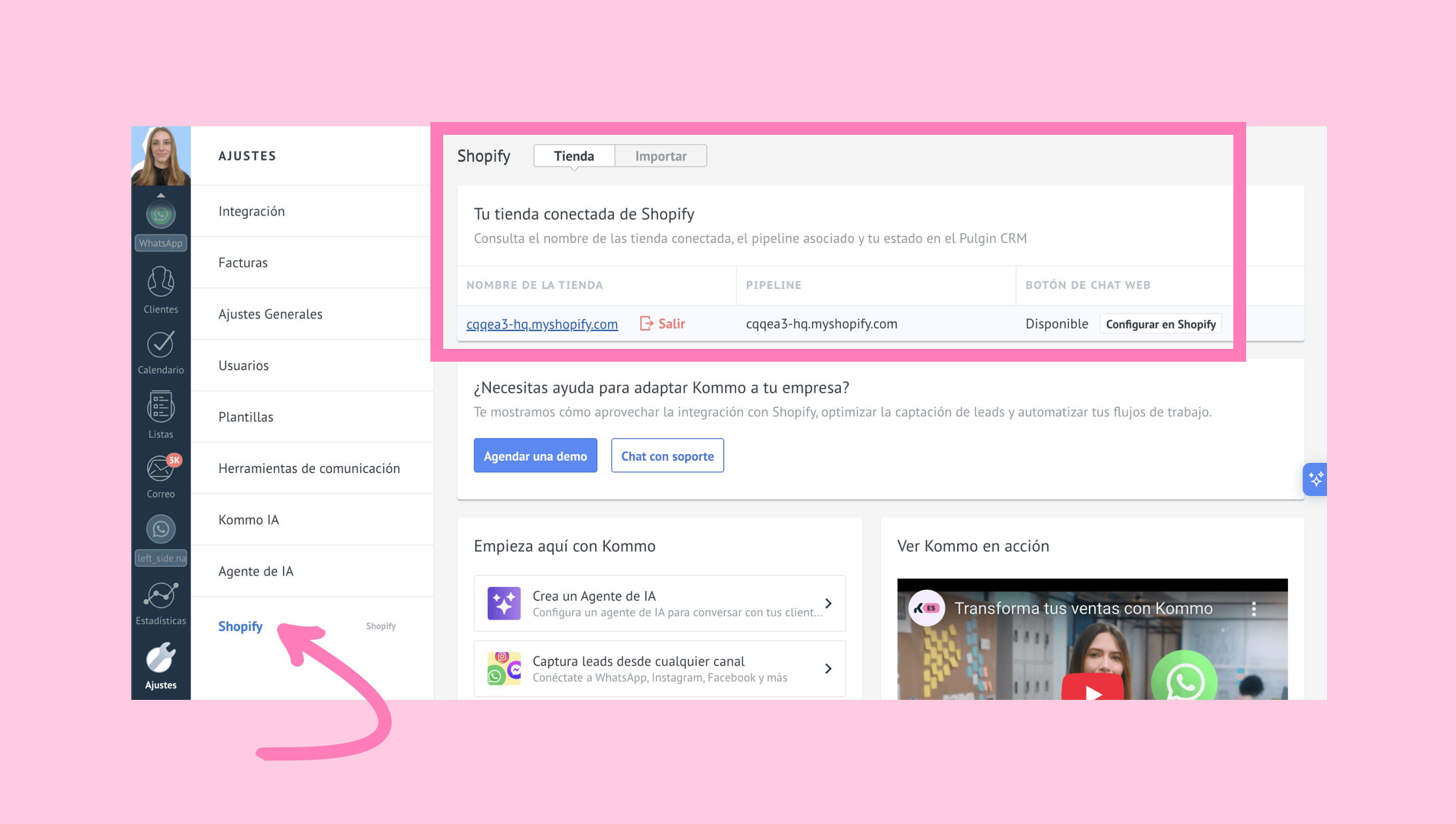The width and height of the screenshot is (1456, 824).
Task: Click the AI sparkle assistant button
Action: (x=1315, y=479)
